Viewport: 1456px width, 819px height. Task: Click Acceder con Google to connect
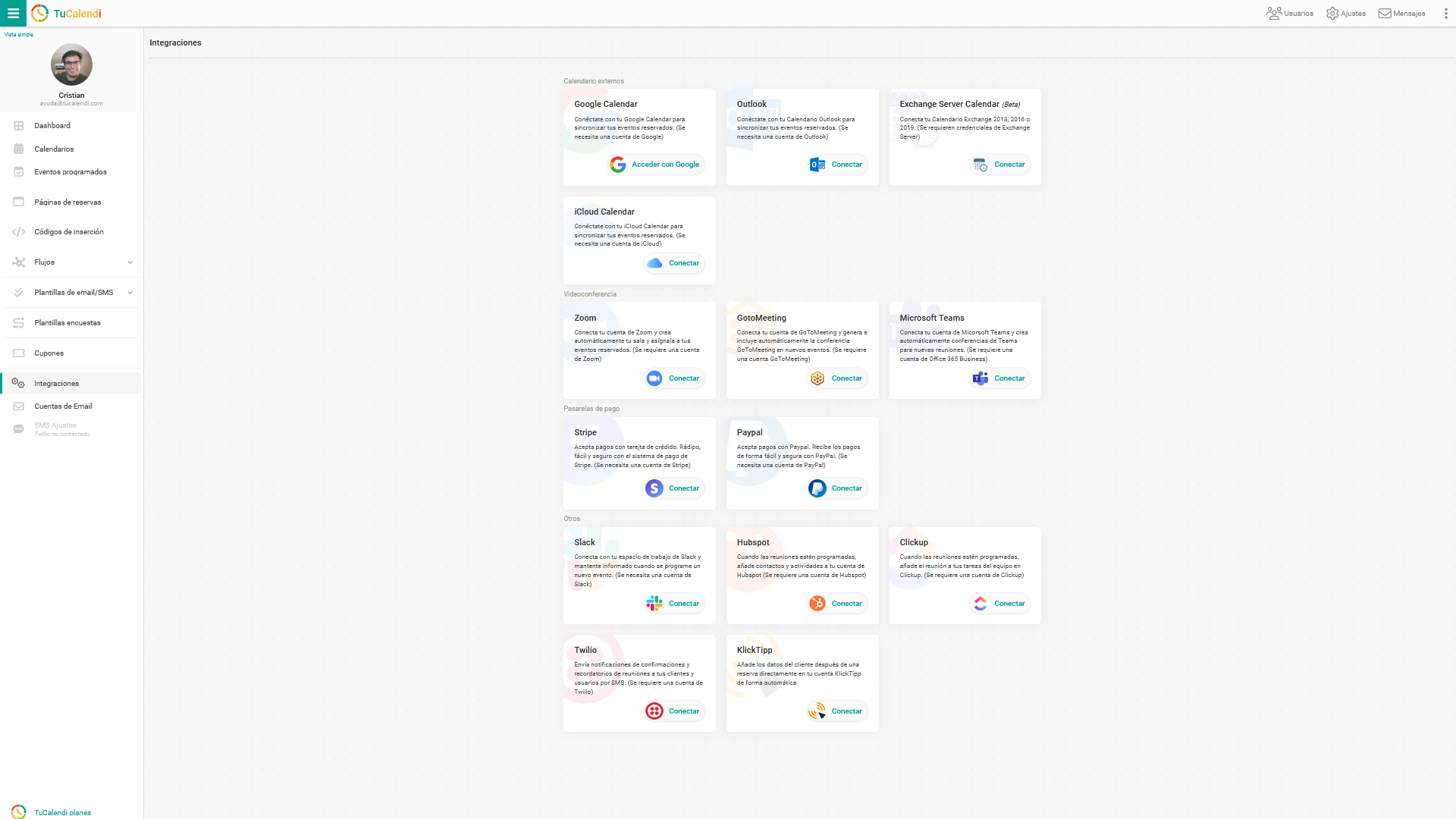click(654, 164)
